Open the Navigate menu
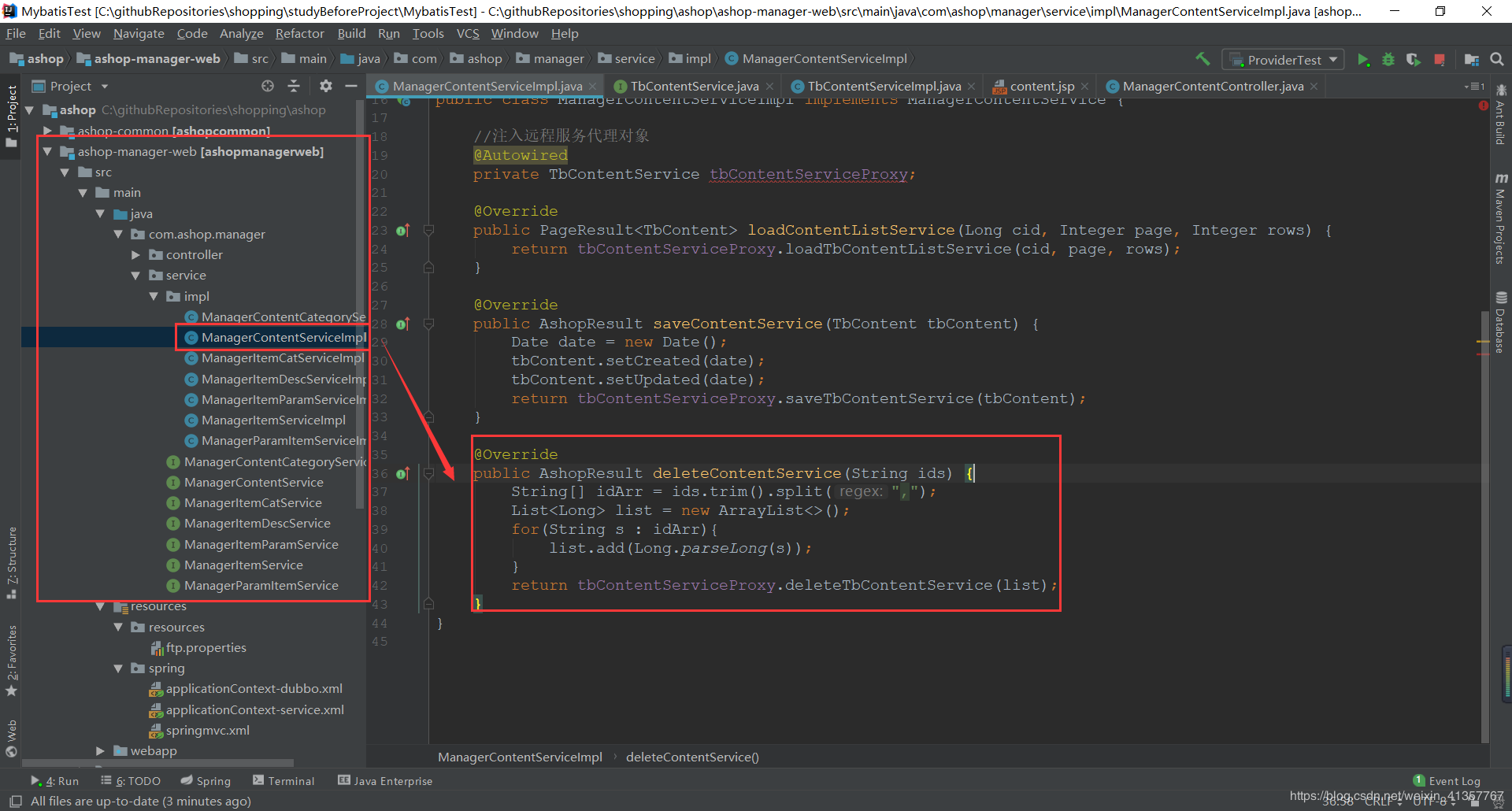This screenshot has width=1512, height=811. coord(139,34)
